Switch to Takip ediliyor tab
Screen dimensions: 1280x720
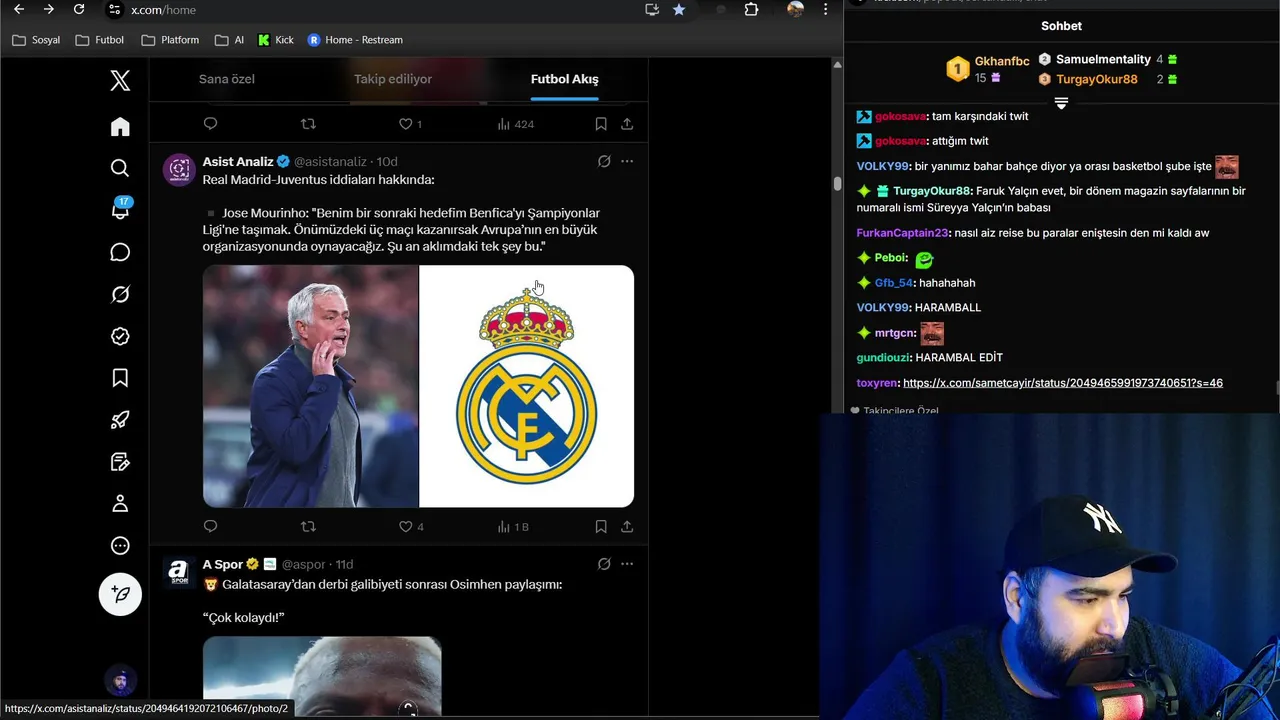pyautogui.click(x=393, y=79)
